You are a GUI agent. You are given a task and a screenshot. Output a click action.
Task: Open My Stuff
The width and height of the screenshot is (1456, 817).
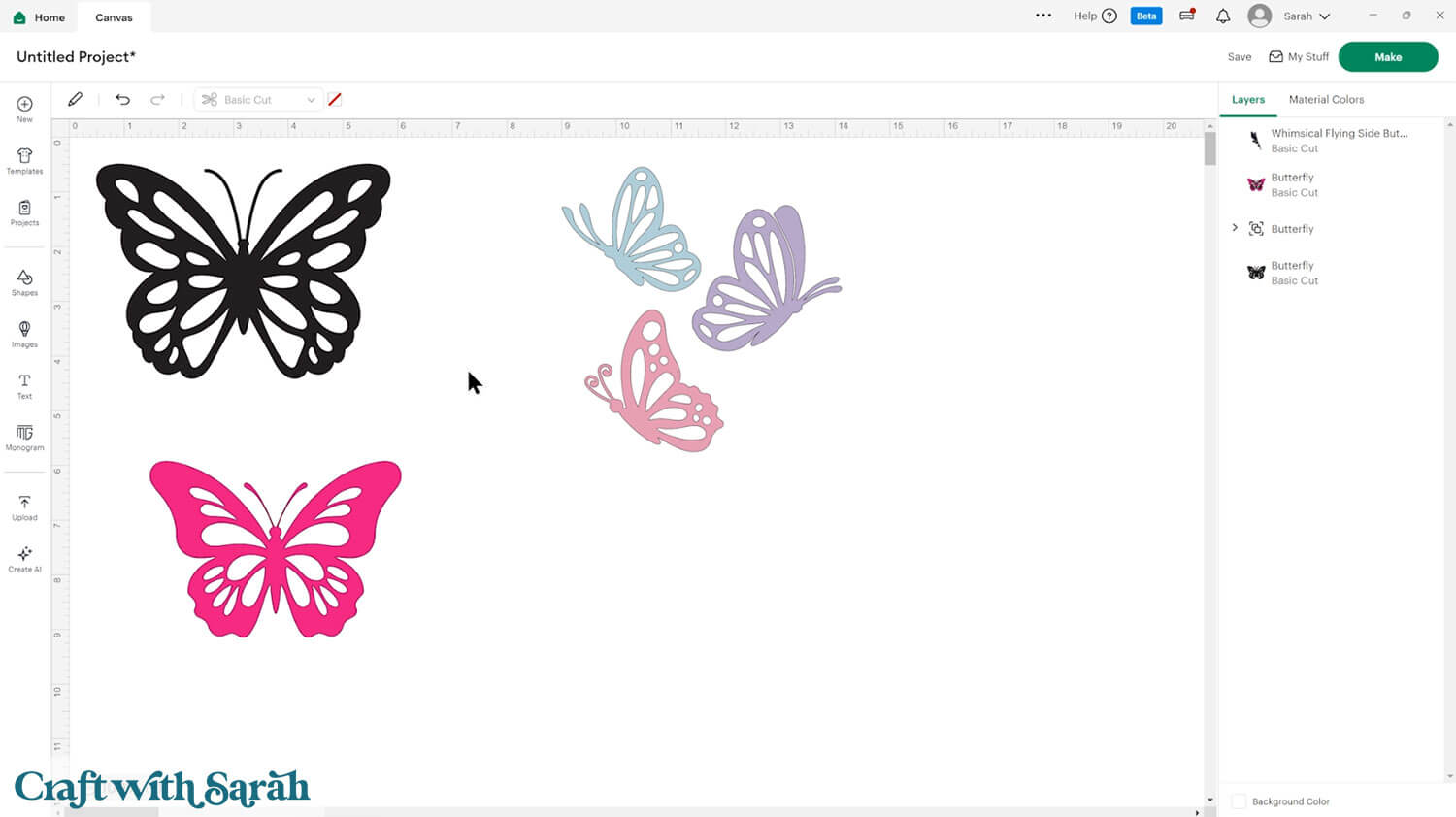click(x=1299, y=57)
